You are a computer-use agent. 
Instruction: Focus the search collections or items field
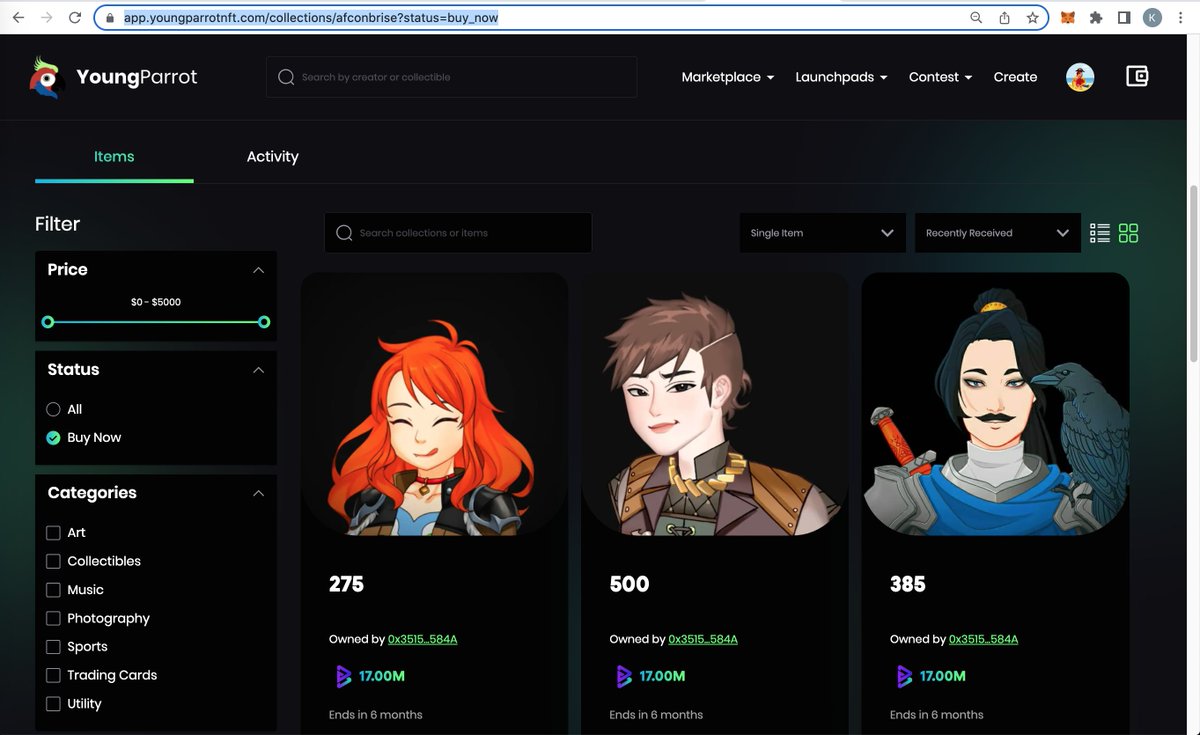(458, 233)
